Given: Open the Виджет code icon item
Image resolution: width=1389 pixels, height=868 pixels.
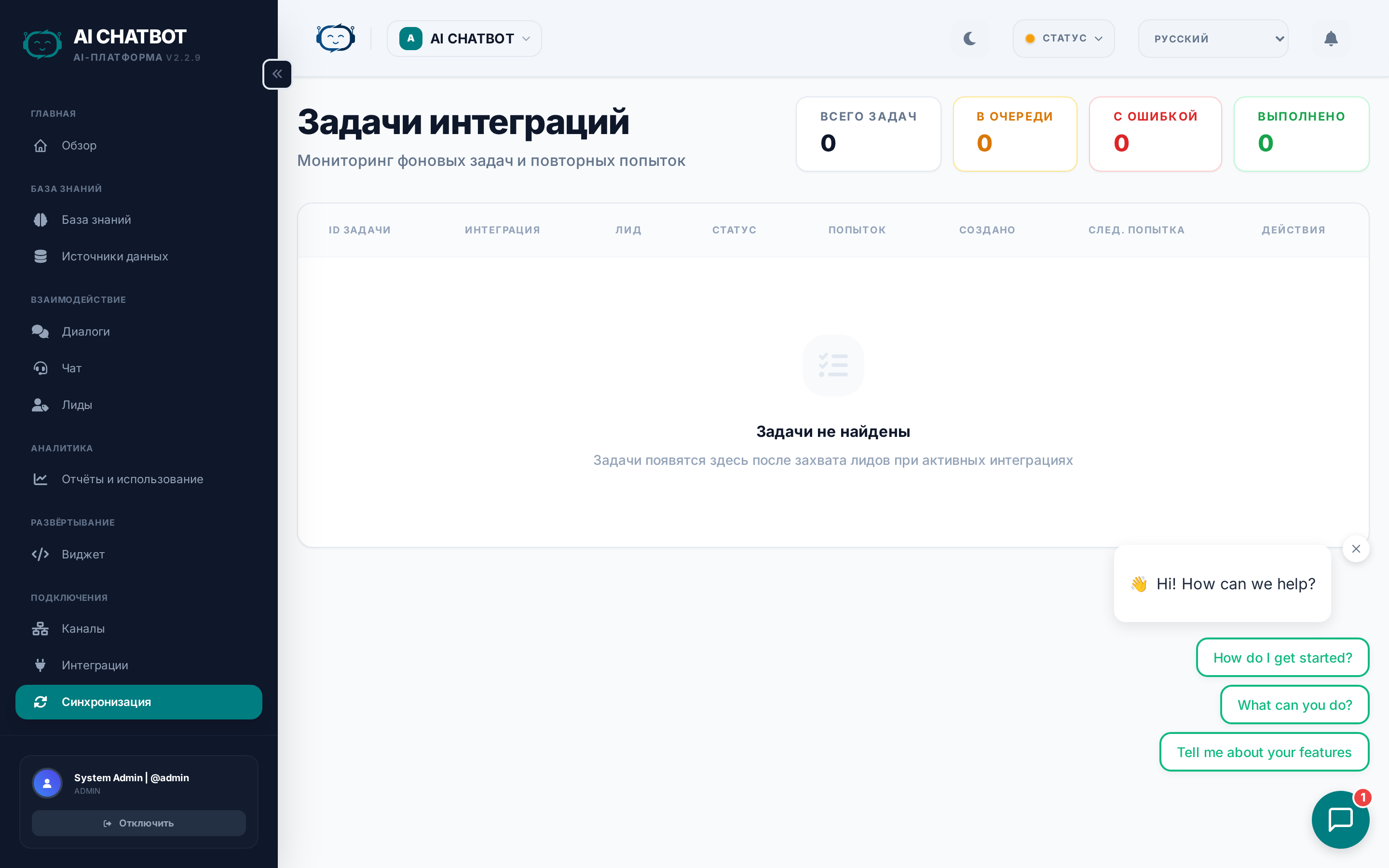Looking at the screenshot, I should [x=83, y=554].
